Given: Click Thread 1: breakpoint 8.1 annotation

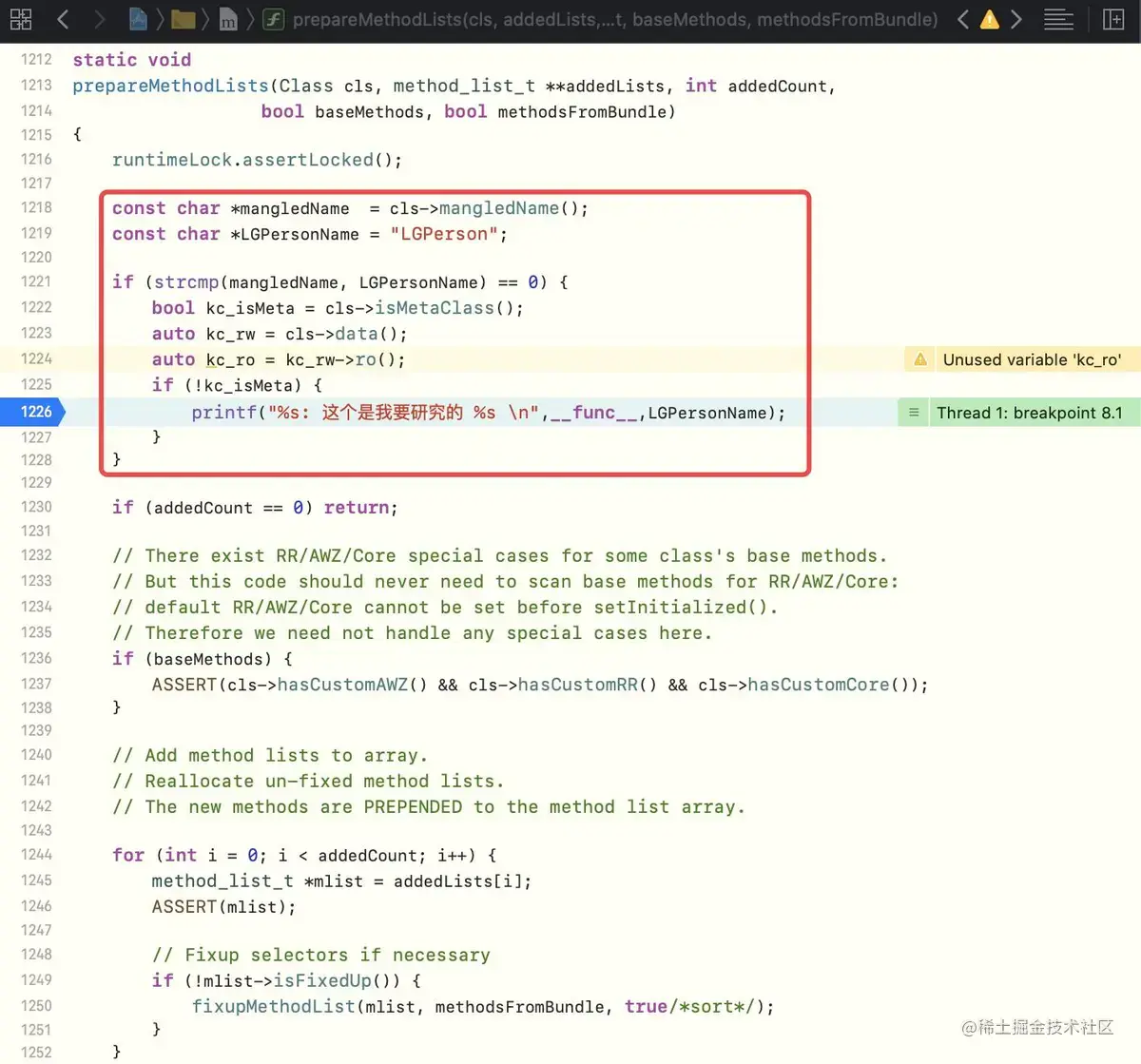Looking at the screenshot, I should click(1029, 413).
